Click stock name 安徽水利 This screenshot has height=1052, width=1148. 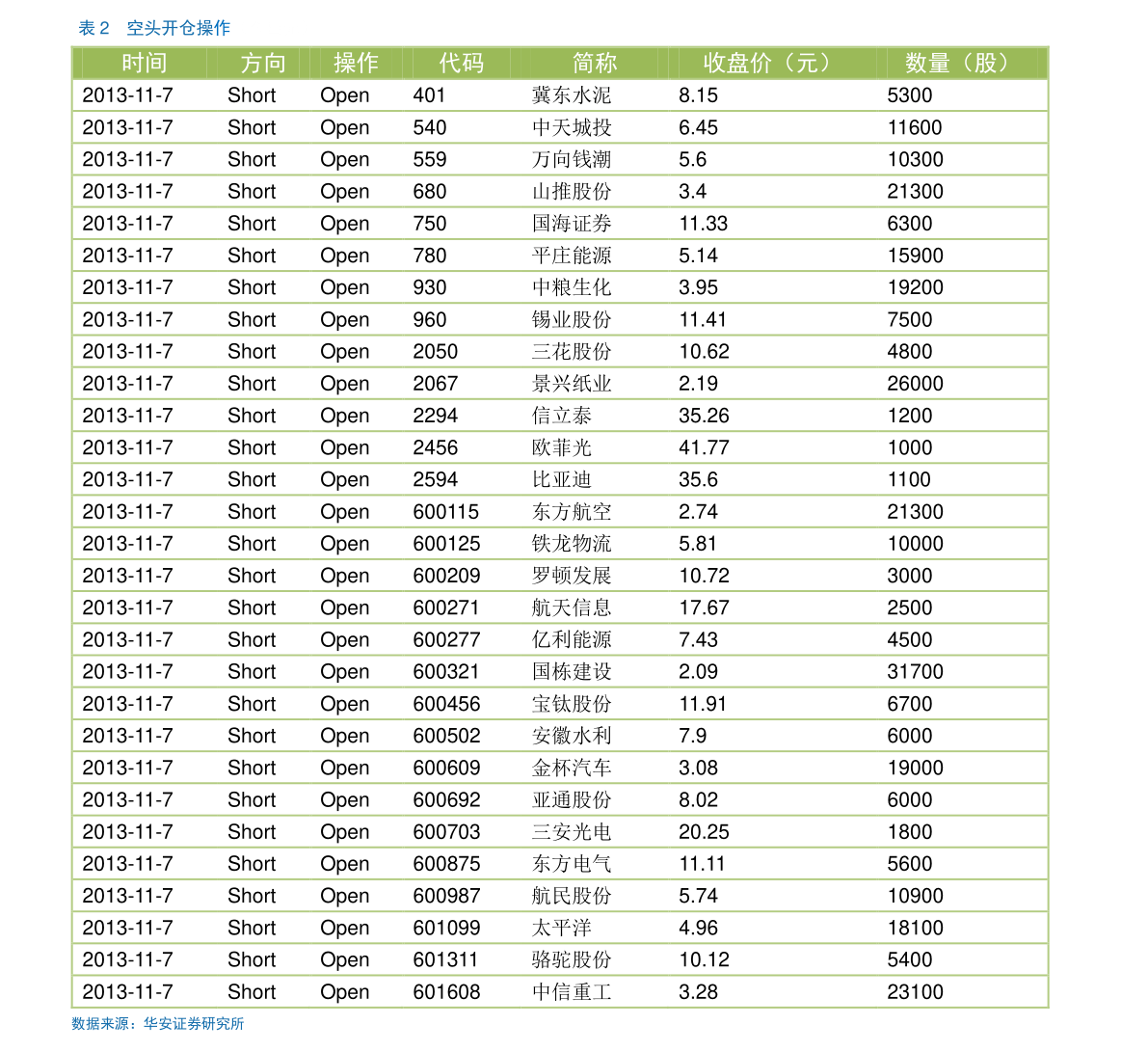[571, 736]
